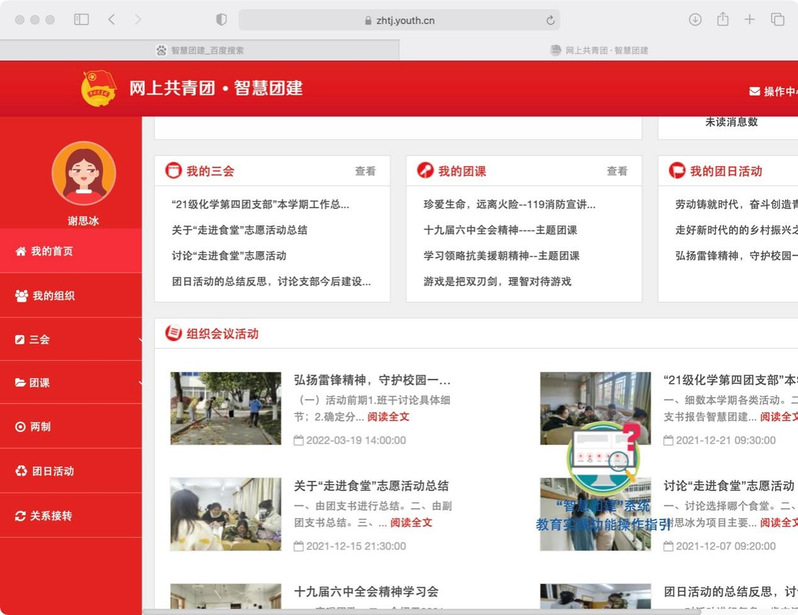Click calendar icon beside 2021-12-07 09:20:00
Viewport: 798px width, 615px height.
click(x=668, y=546)
